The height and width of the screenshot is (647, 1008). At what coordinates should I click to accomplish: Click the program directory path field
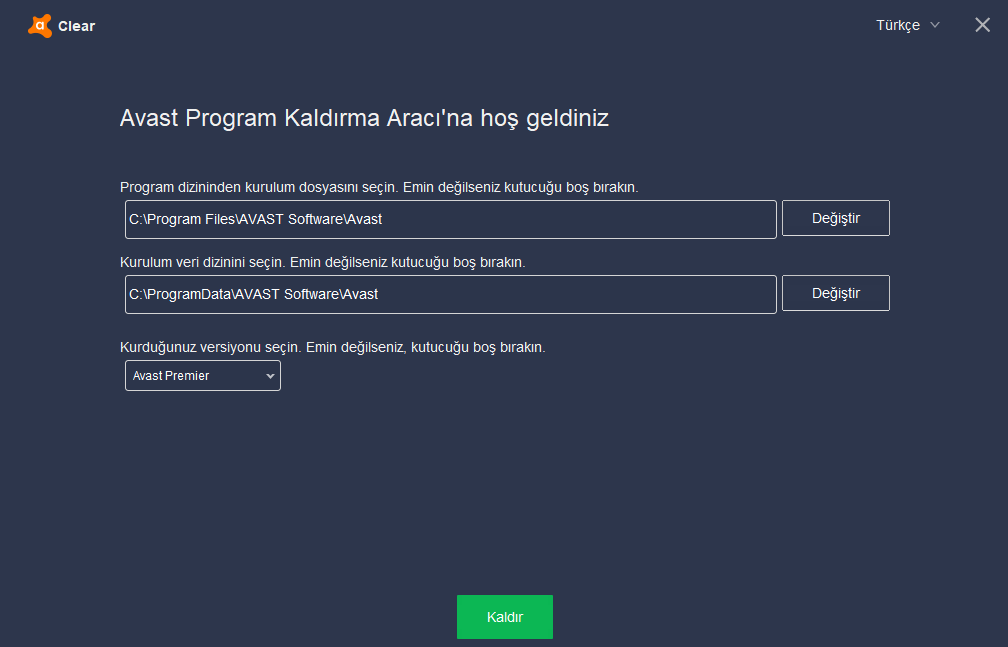pyautogui.click(x=451, y=219)
